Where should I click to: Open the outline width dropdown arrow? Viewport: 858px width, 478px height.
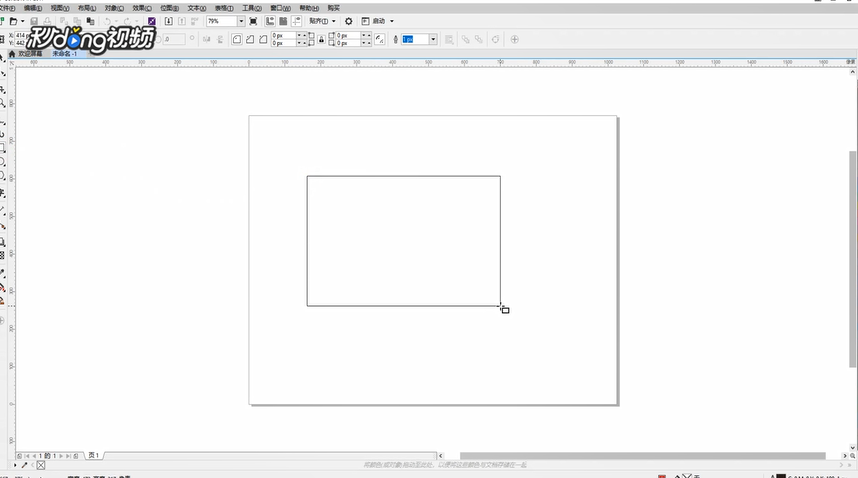point(433,39)
